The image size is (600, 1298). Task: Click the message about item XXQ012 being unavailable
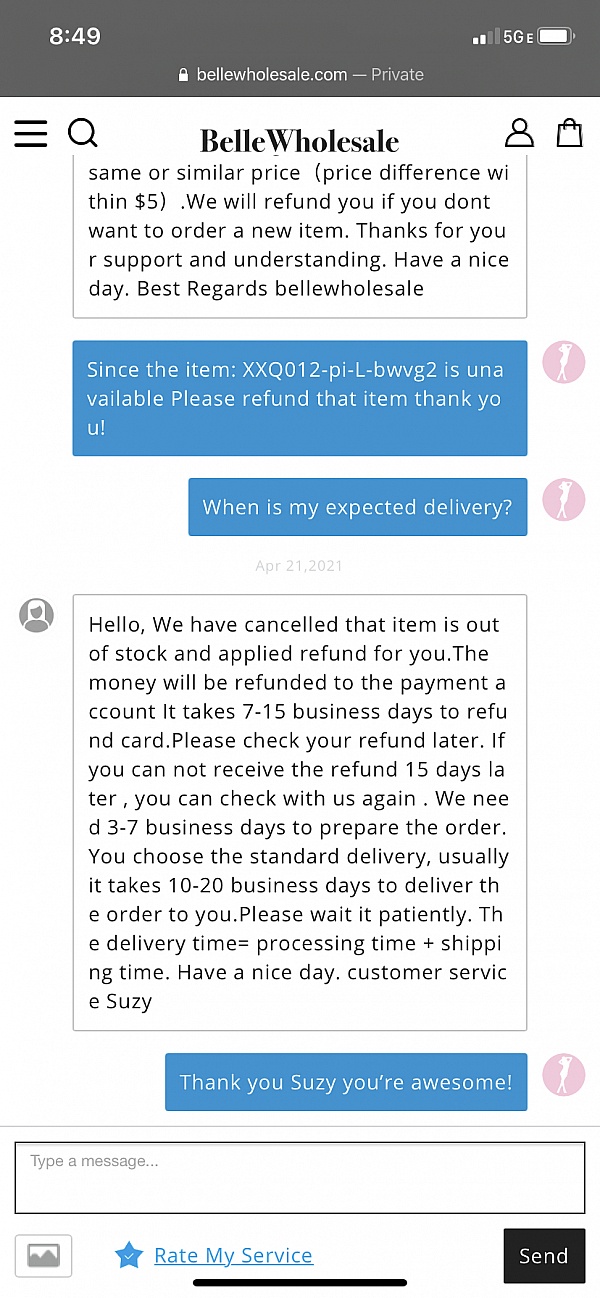[299, 398]
